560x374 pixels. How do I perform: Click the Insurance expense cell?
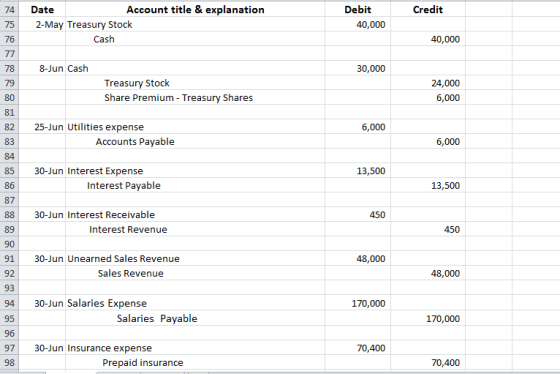tap(195, 348)
